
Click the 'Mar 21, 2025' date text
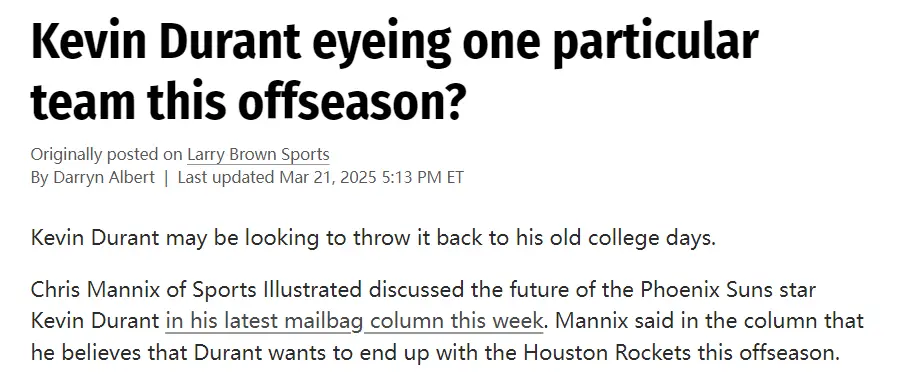click(328, 177)
